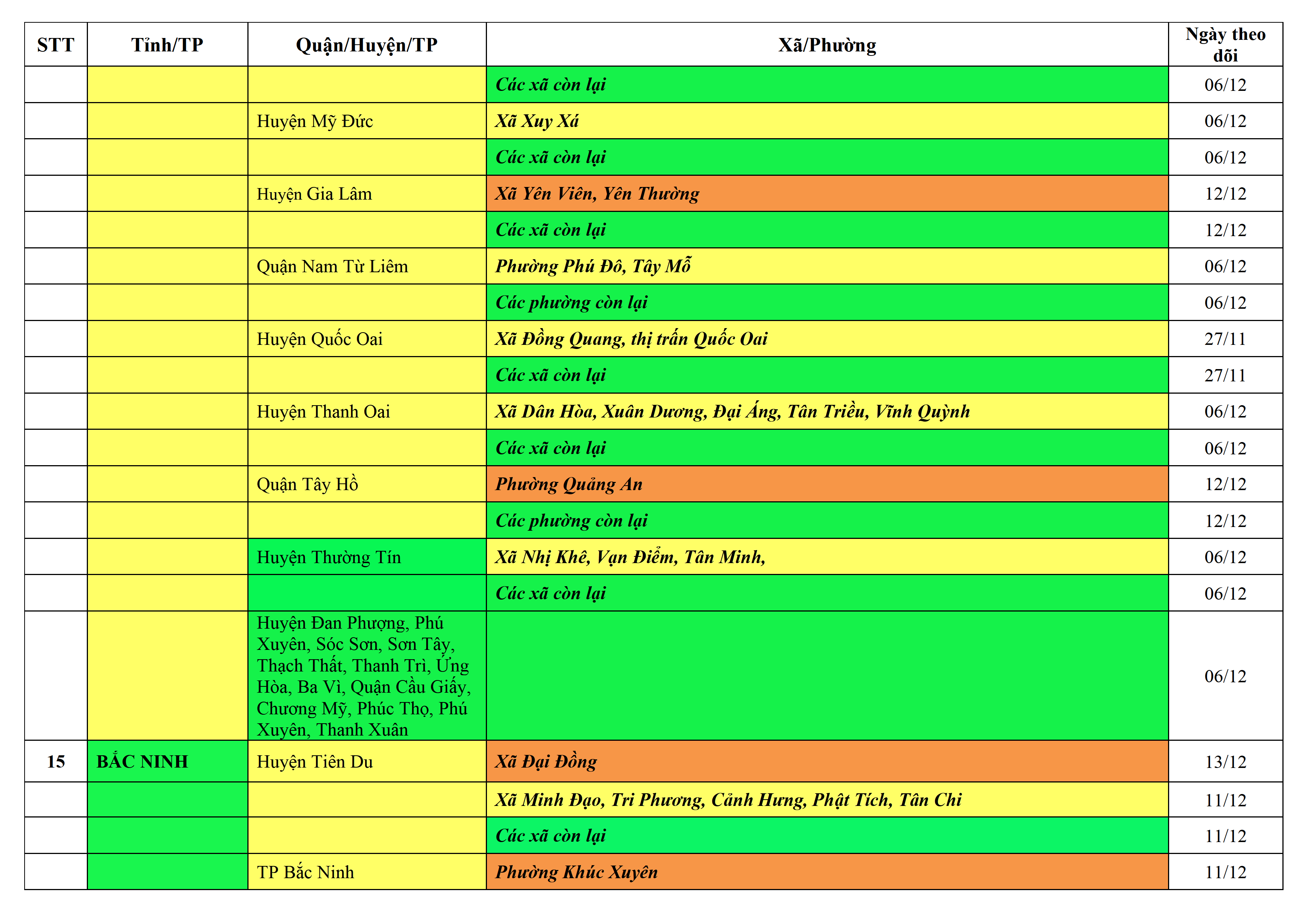
Task: Click the Ngày theo dõi header
Action: coord(1225,45)
